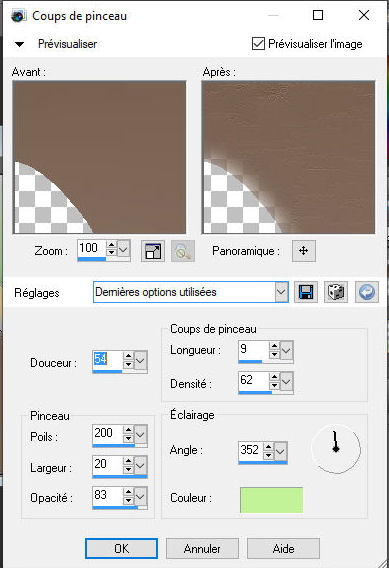The width and height of the screenshot is (389, 568).
Task: Open Angle slider dropdown
Action: 280,451
